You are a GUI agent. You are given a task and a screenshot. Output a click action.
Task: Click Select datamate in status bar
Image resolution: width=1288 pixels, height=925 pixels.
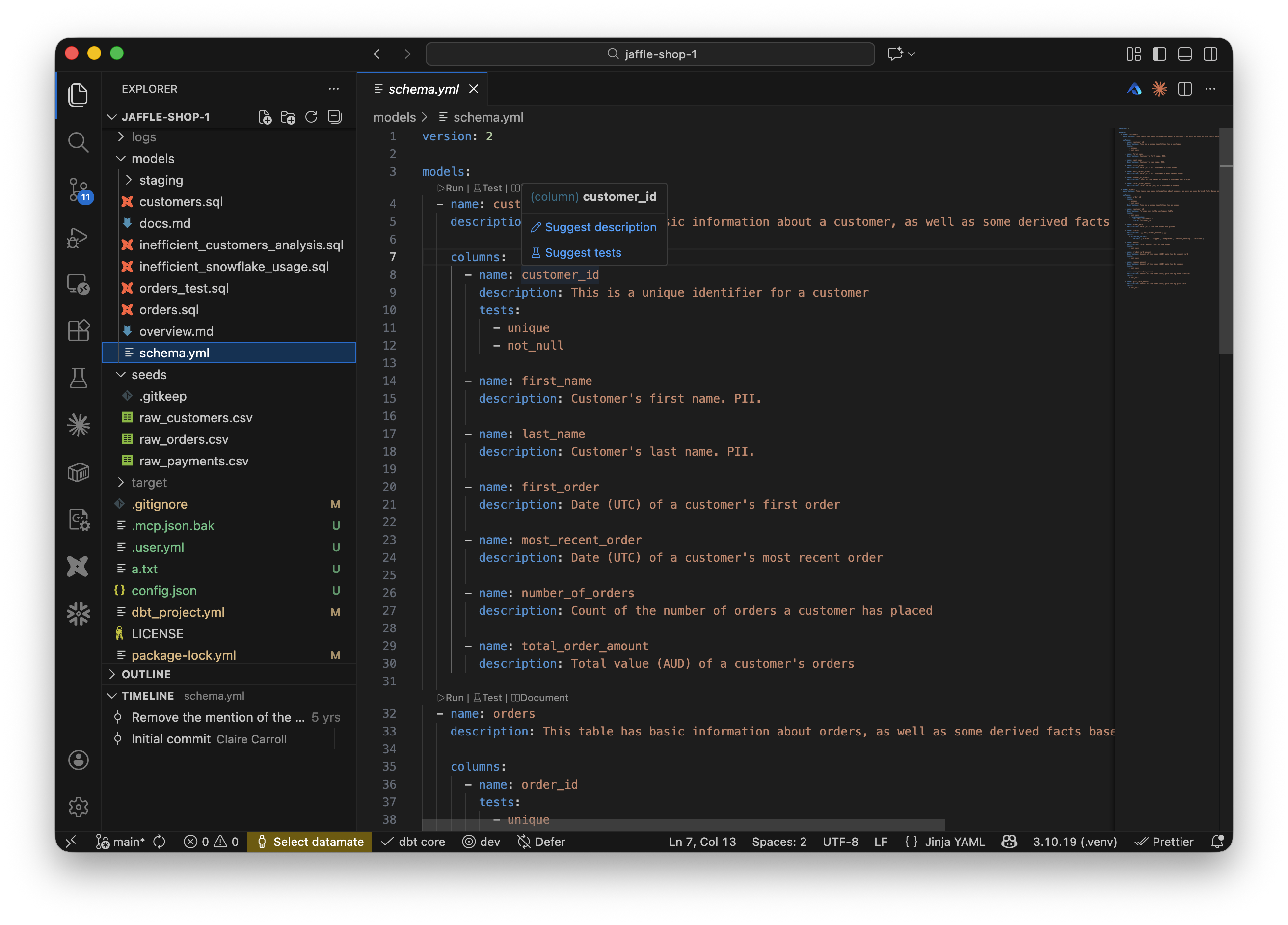tap(310, 842)
